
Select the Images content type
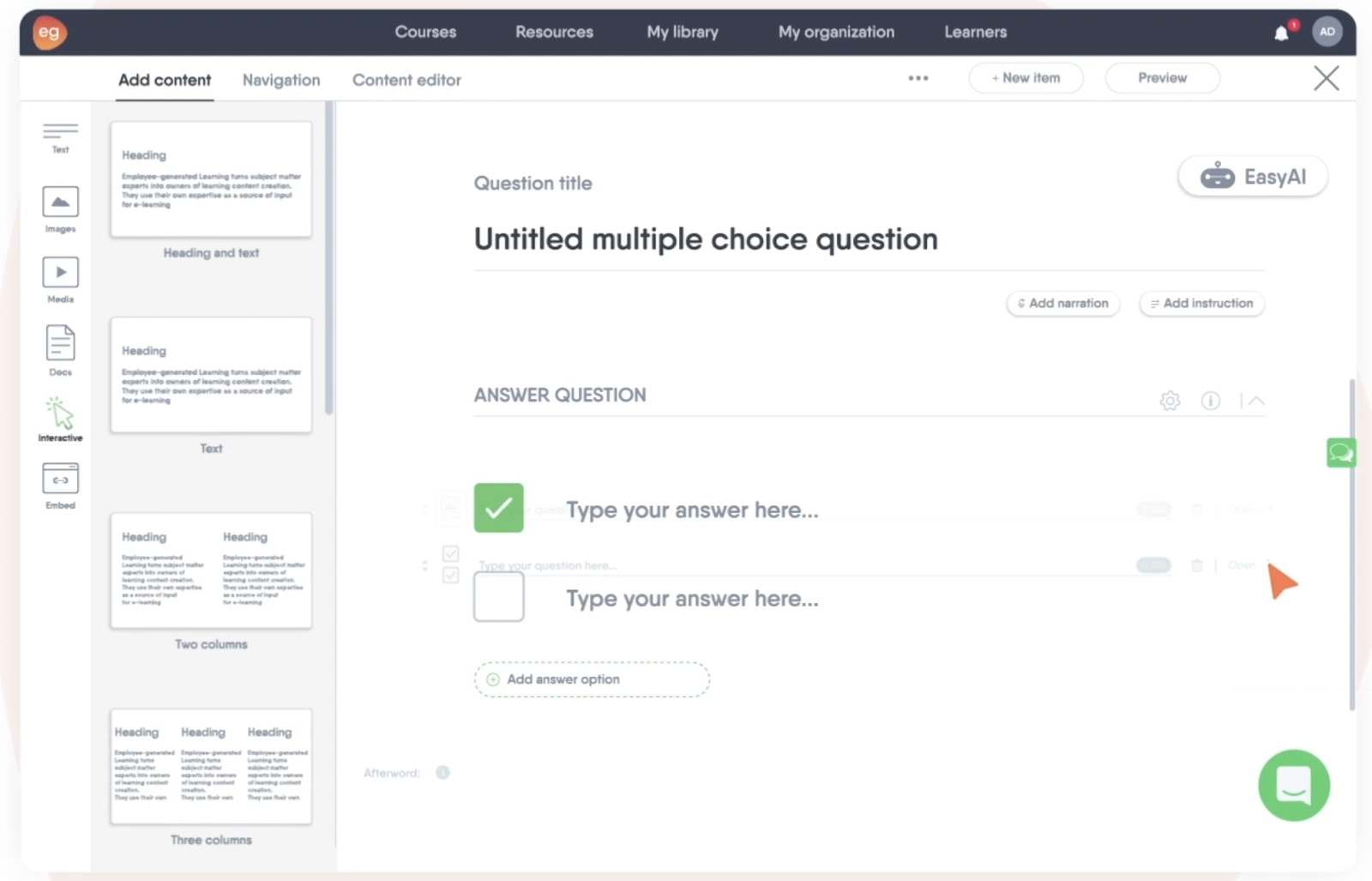click(x=60, y=209)
